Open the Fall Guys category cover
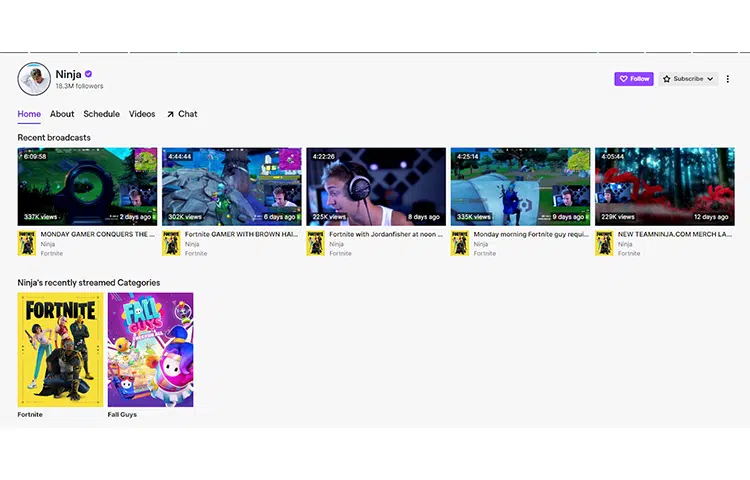750x480 pixels. [x=151, y=350]
